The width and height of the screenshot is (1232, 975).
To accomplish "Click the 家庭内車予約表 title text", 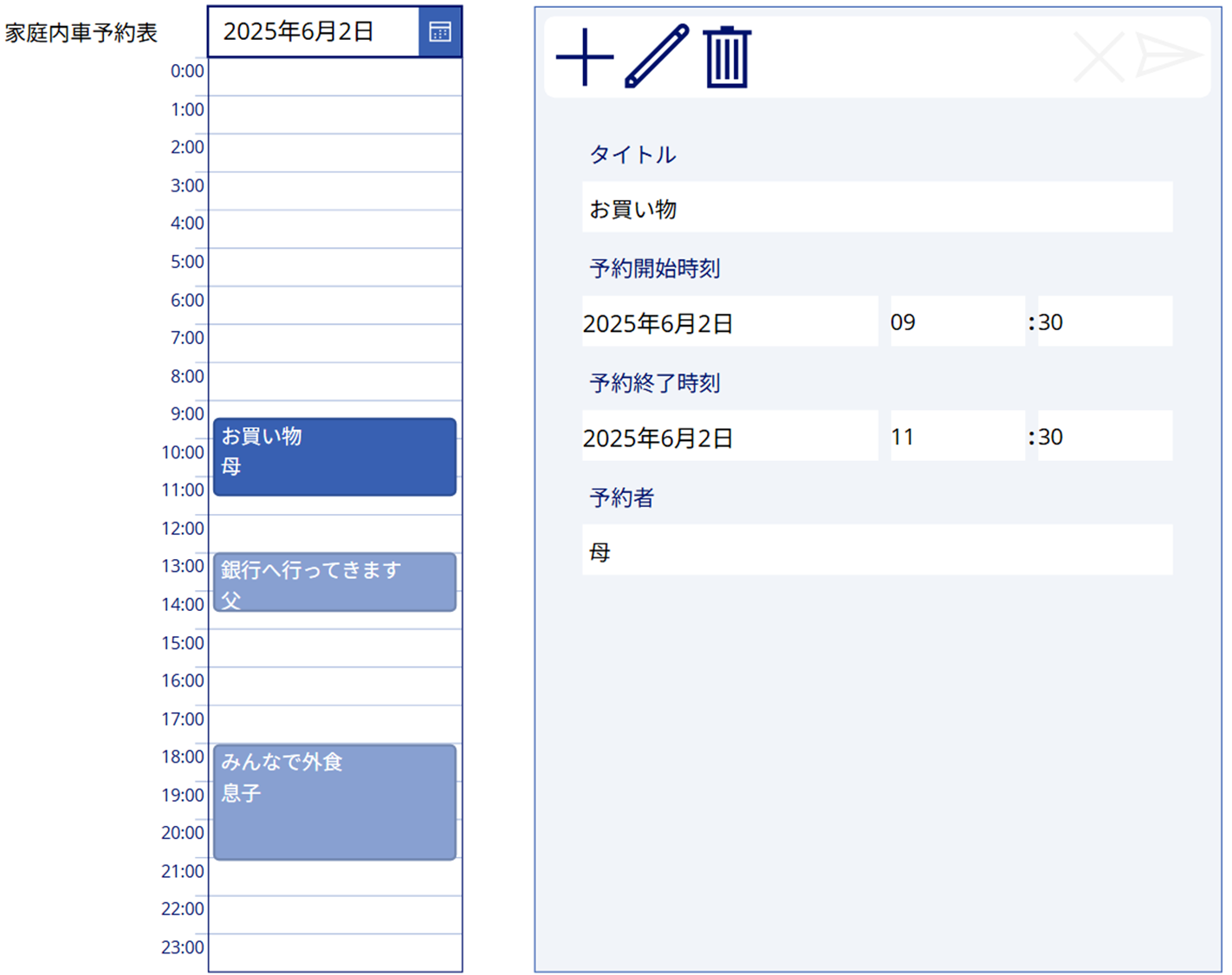I will (x=81, y=33).
